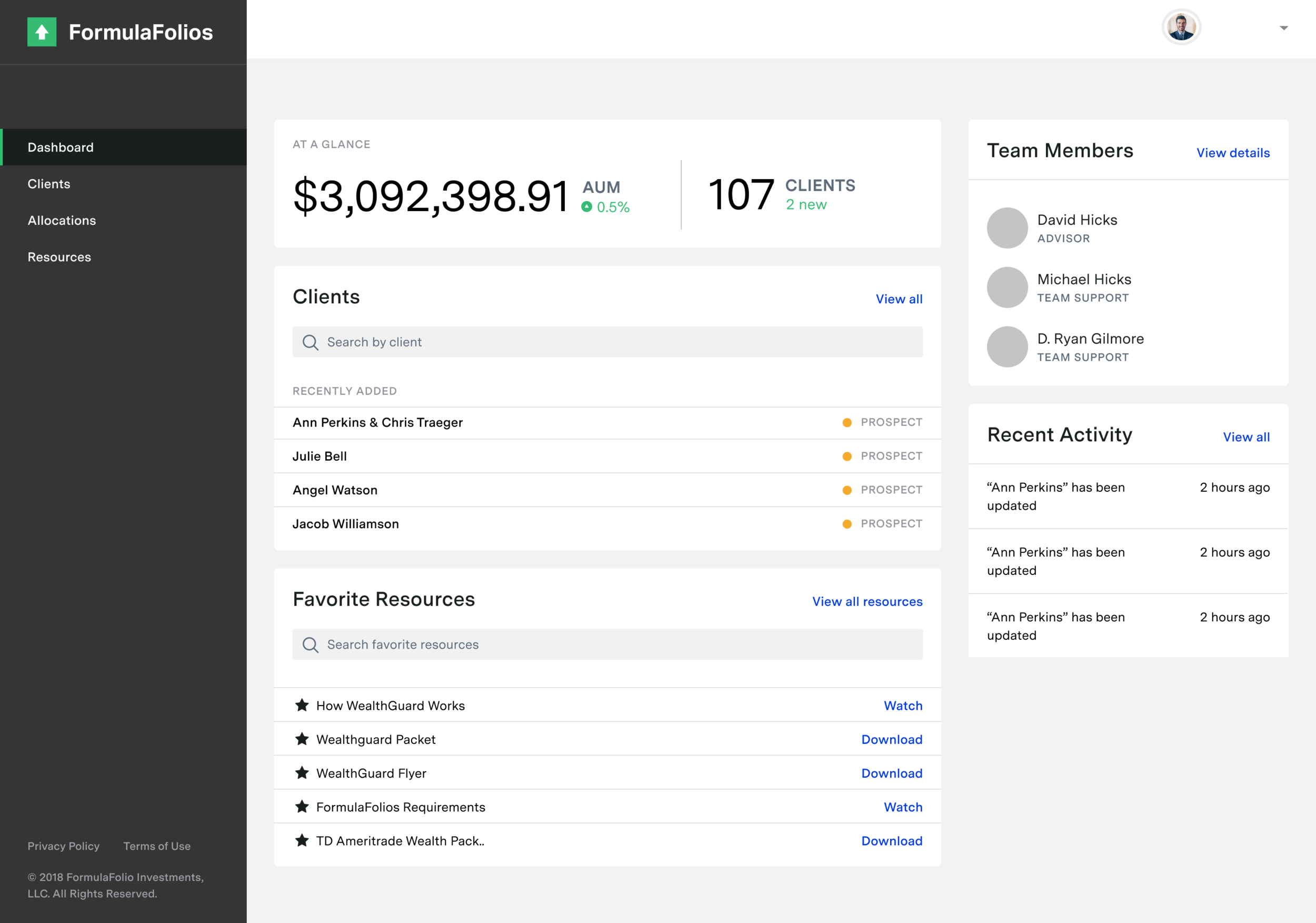
Task: Click the orange status dot for Julie Bell
Action: tap(847, 456)
